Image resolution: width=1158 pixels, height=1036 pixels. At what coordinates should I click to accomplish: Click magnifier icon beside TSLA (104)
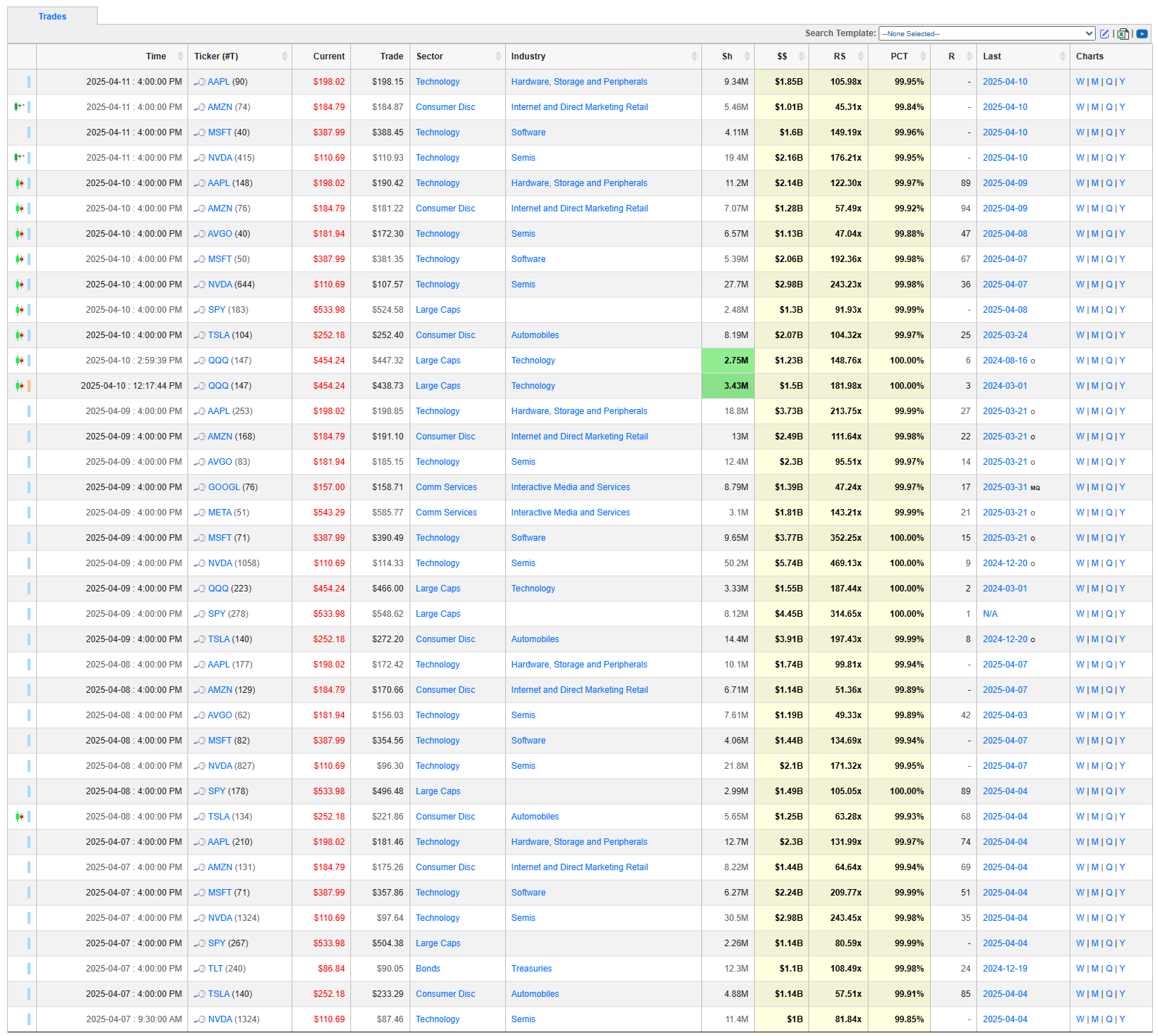pyautogui.click(x=200, y=335)
